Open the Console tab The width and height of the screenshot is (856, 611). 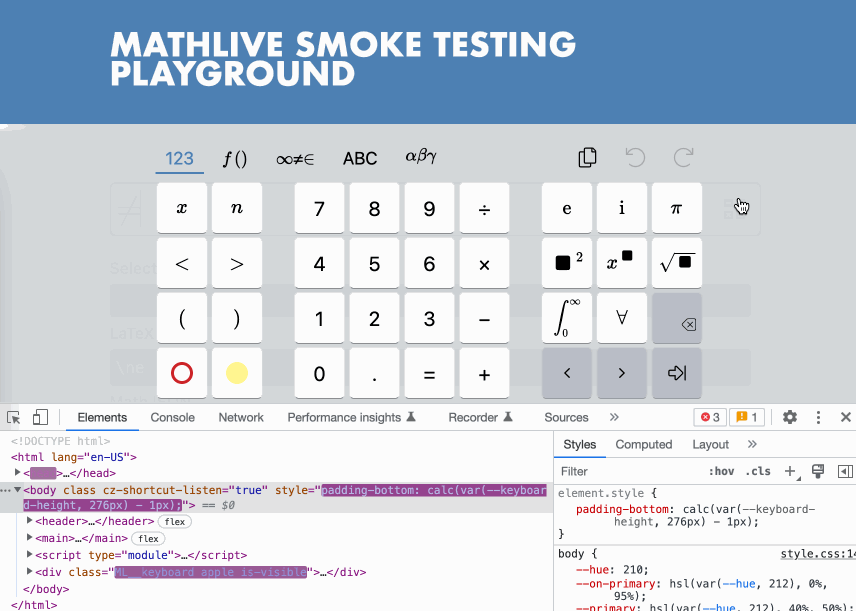pos(173,417)
